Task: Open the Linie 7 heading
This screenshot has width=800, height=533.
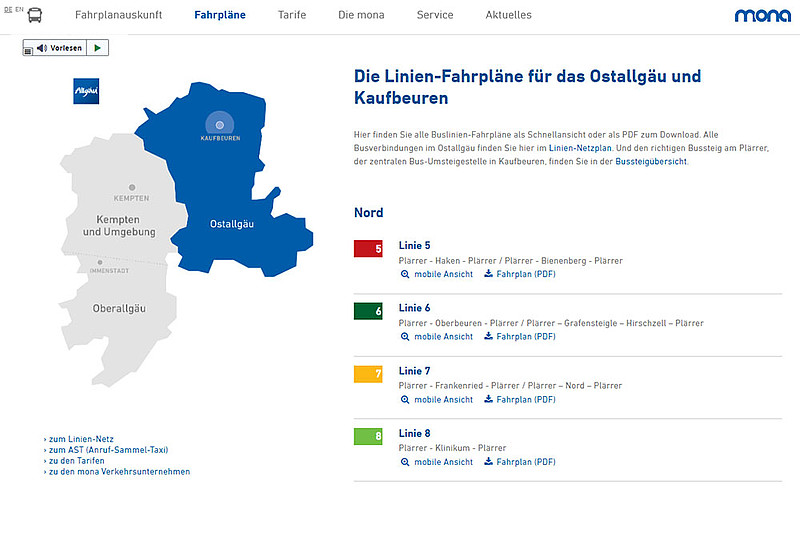Action: (x=414, y=371)
